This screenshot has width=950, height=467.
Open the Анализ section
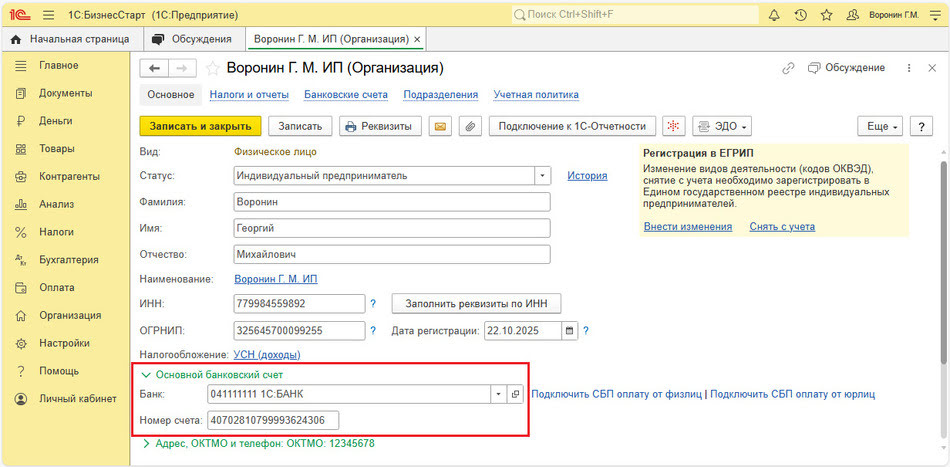point(56,205)
